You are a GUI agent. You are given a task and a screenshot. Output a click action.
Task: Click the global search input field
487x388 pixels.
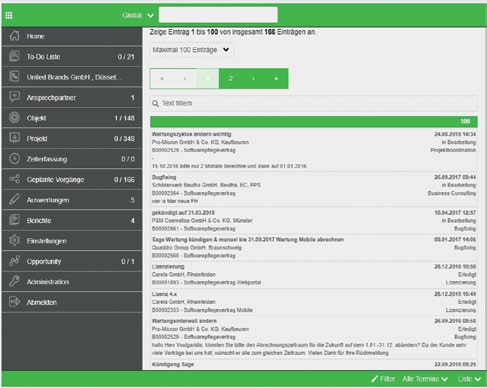tap(218, 15)
